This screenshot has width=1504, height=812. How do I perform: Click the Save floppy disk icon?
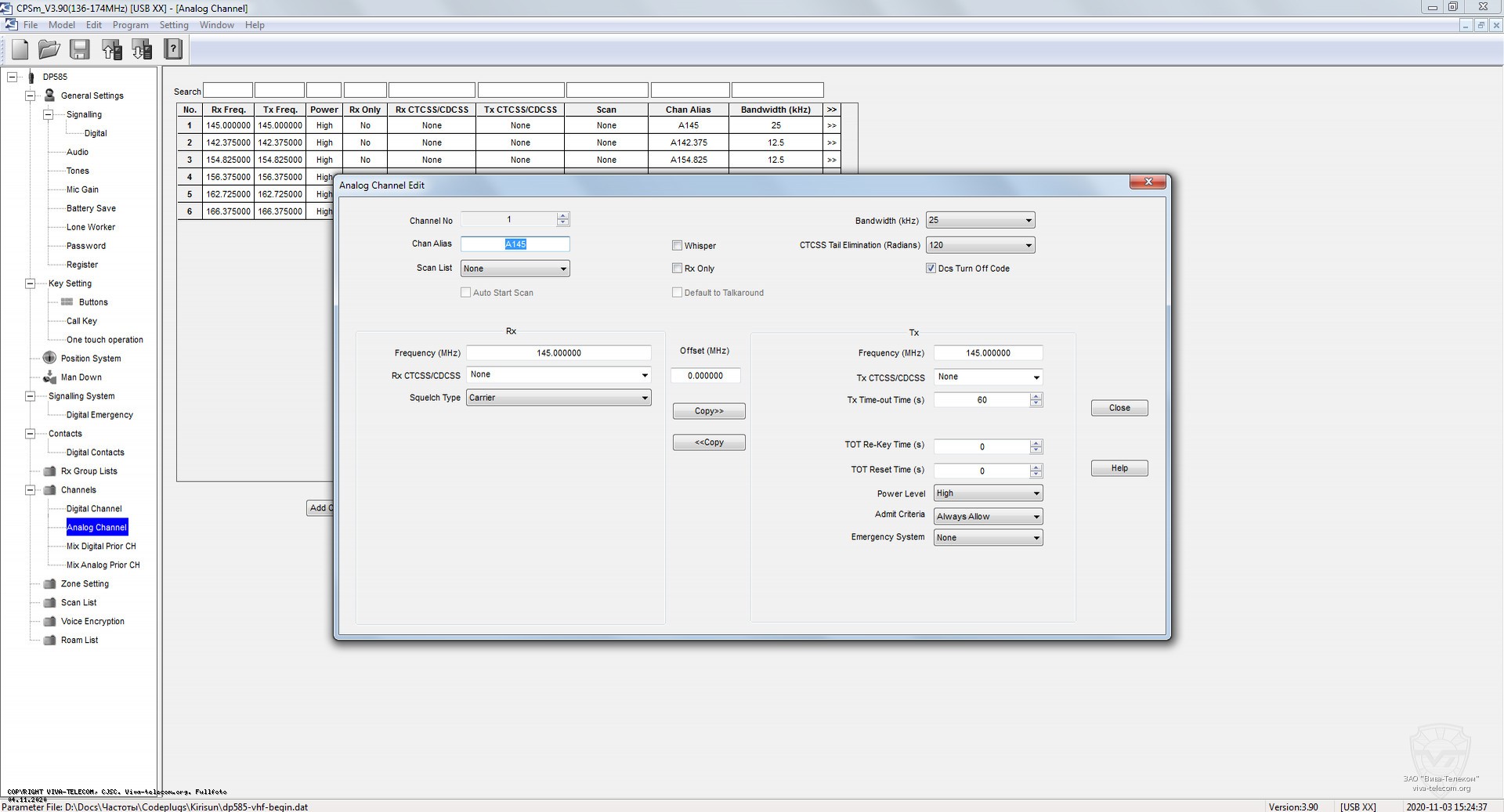point(80,50)
